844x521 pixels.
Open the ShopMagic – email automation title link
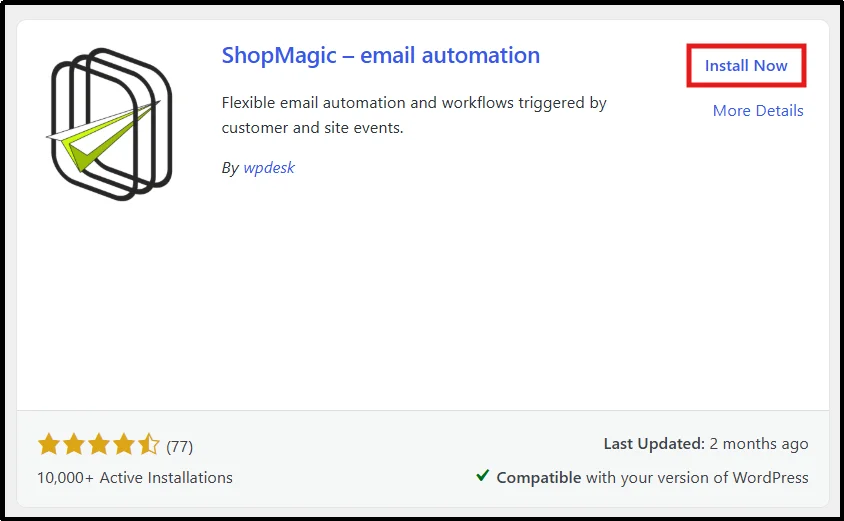(381, 55)
